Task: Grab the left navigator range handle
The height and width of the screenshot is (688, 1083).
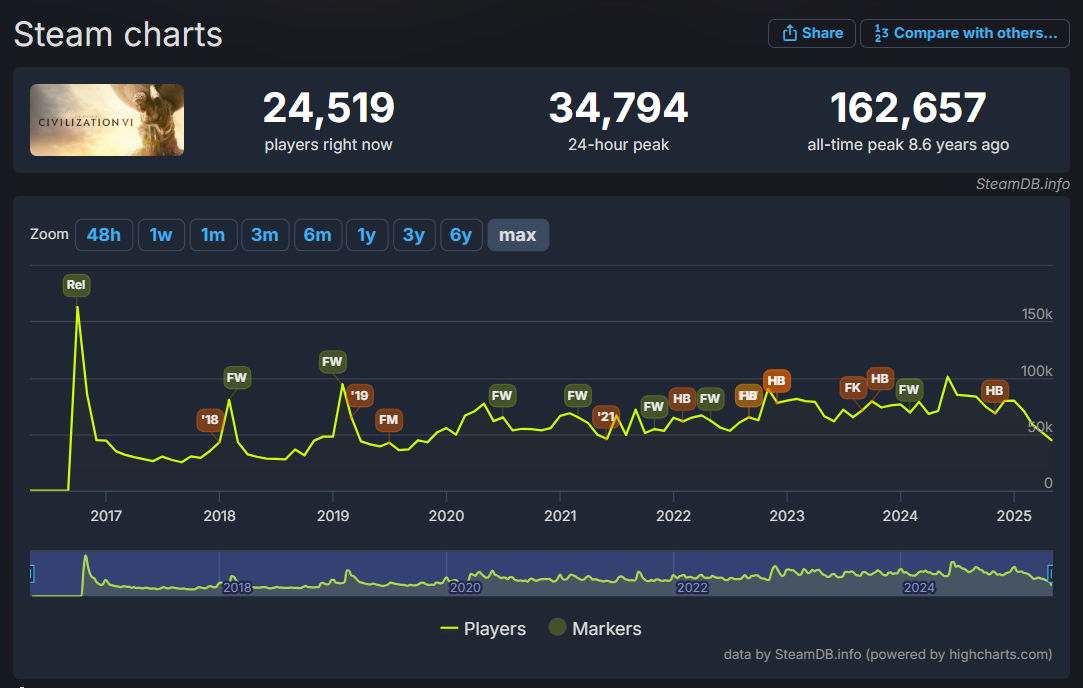Action: 31,573
